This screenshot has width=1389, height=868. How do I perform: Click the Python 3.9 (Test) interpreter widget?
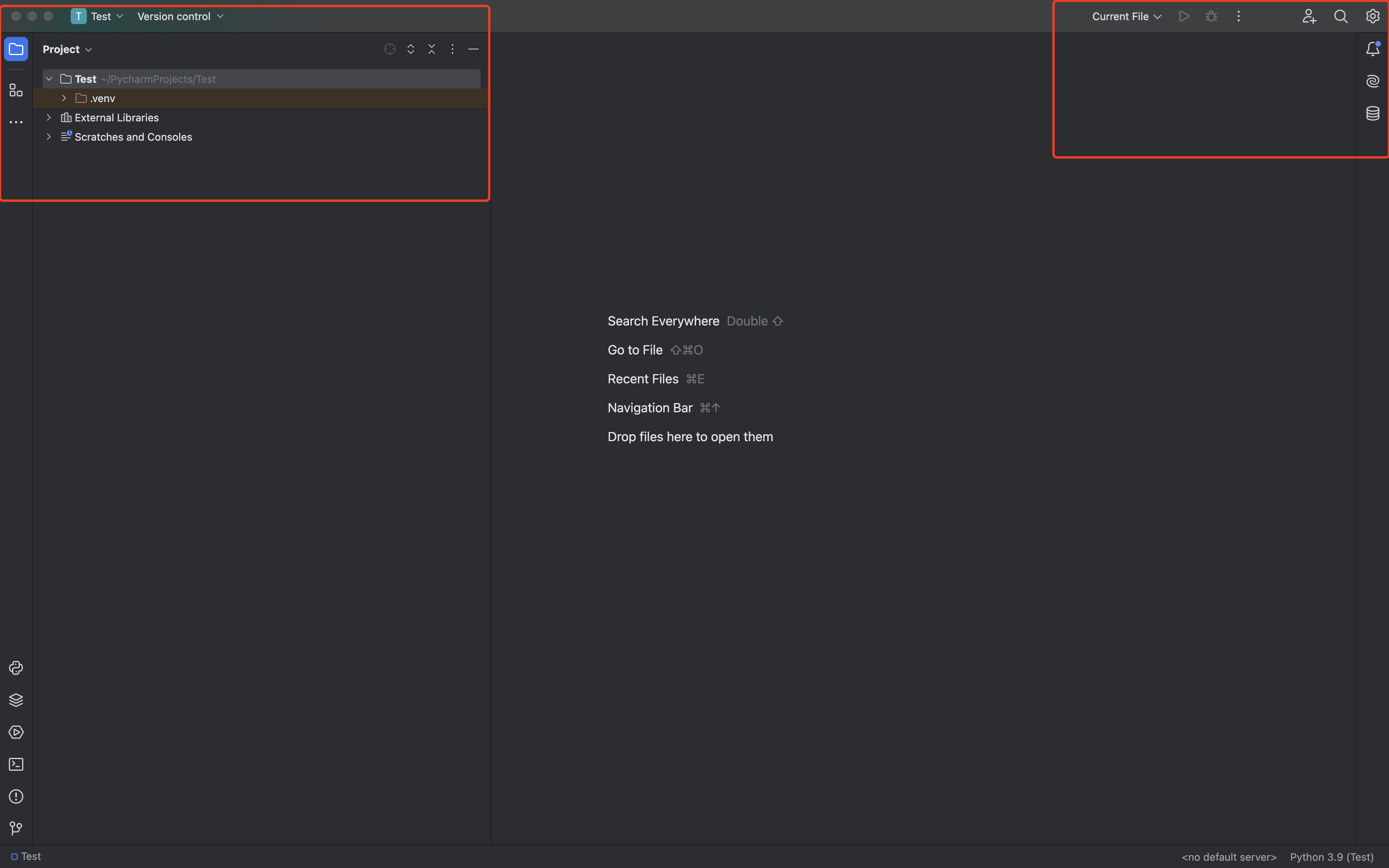point(1331,856)
